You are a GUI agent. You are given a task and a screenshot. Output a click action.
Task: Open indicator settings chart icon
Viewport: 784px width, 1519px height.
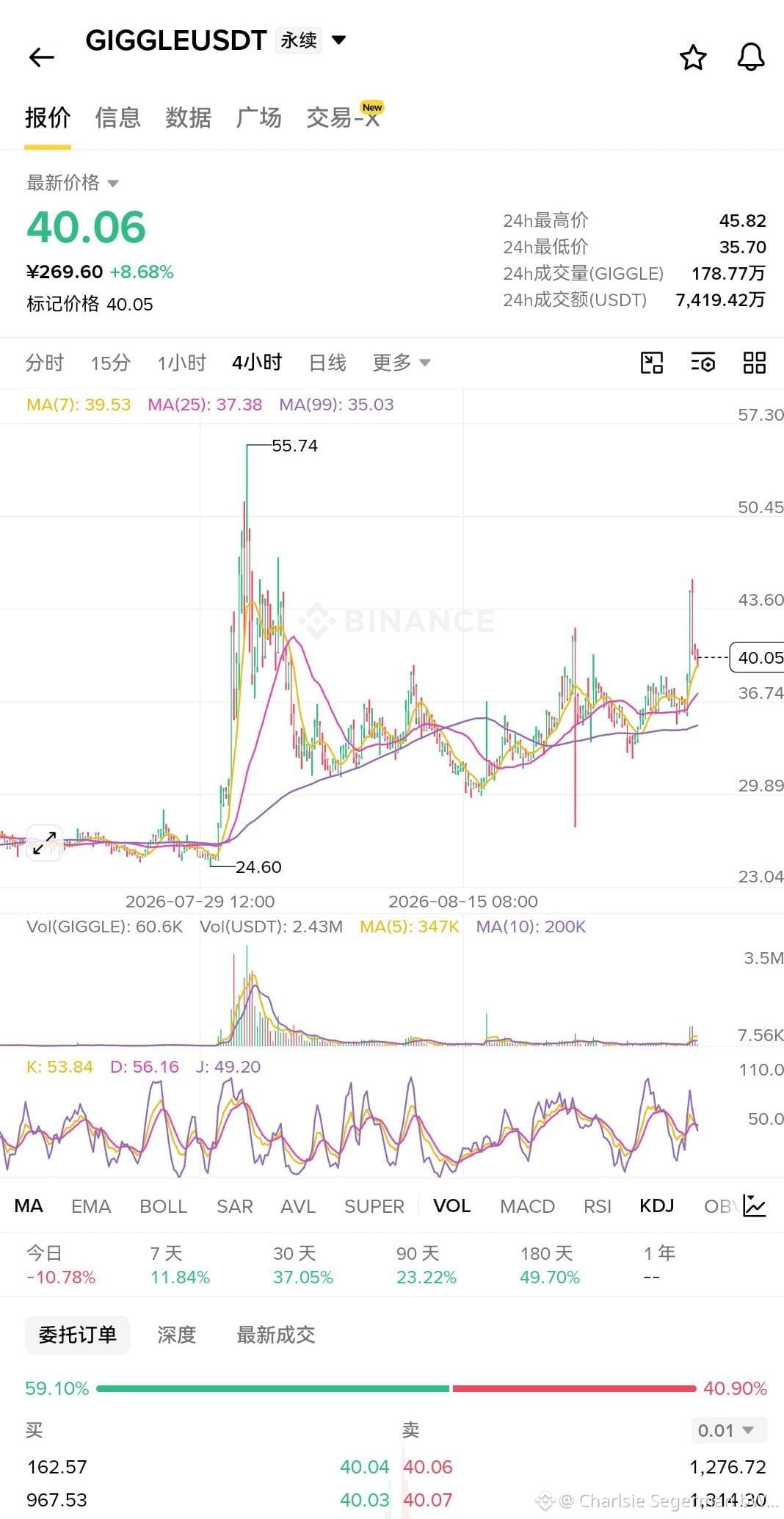(x=755, y=1206)
